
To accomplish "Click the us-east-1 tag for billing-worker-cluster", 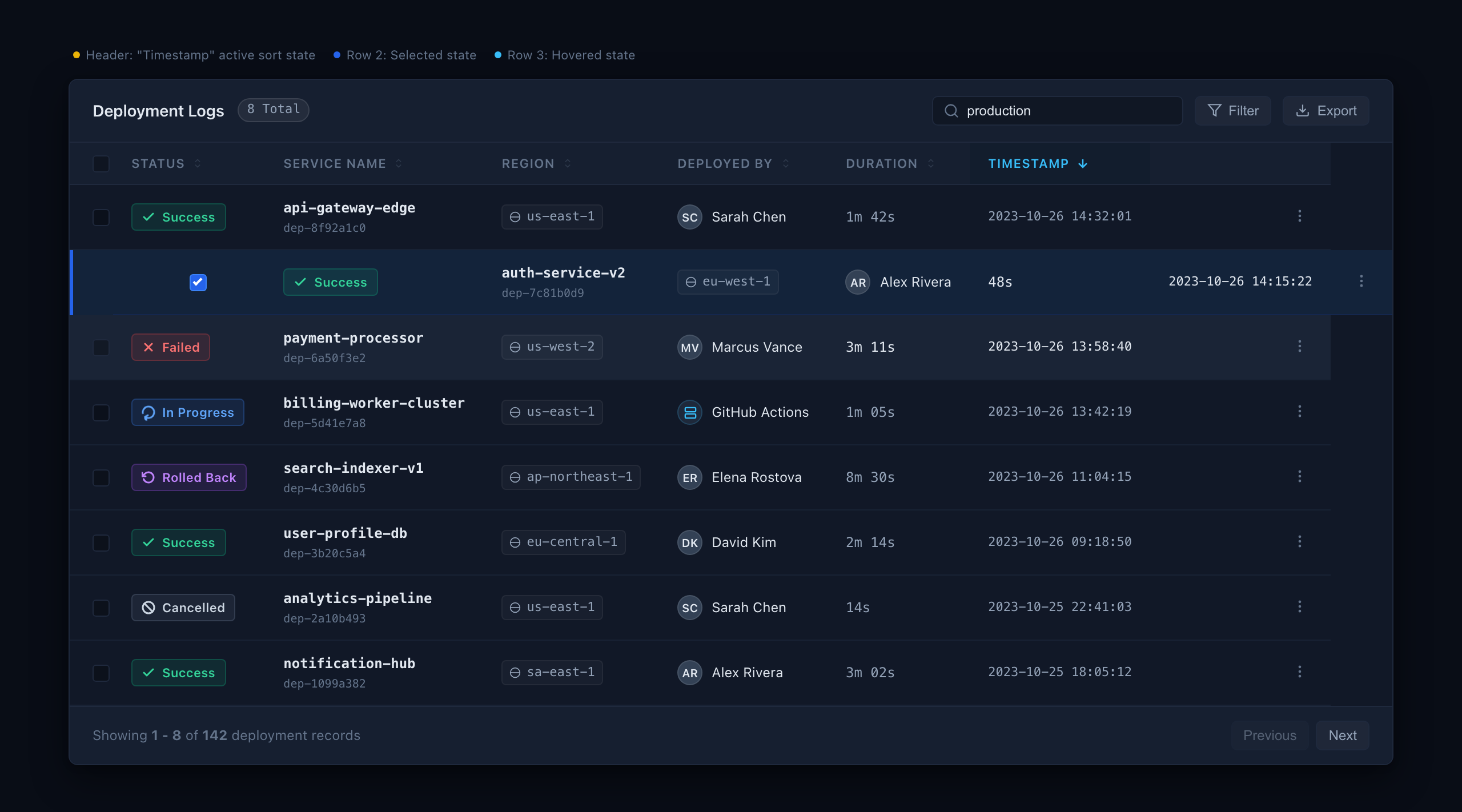I will click(552, 412).
